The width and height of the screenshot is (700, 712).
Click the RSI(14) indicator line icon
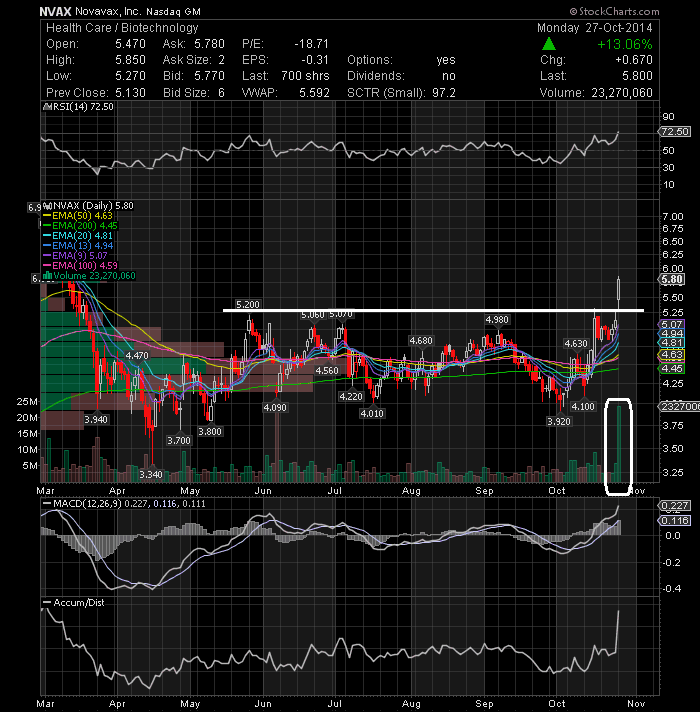pos(47,107)
